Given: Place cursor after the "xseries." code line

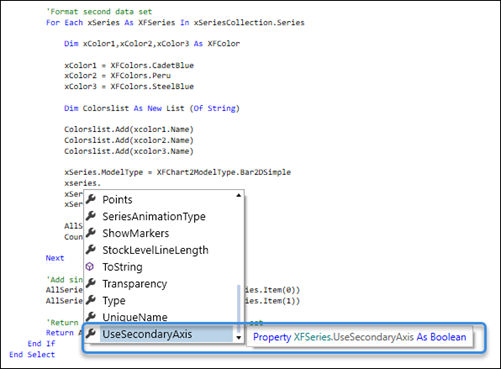Looking at the screenshot, I should pos(101,183).
